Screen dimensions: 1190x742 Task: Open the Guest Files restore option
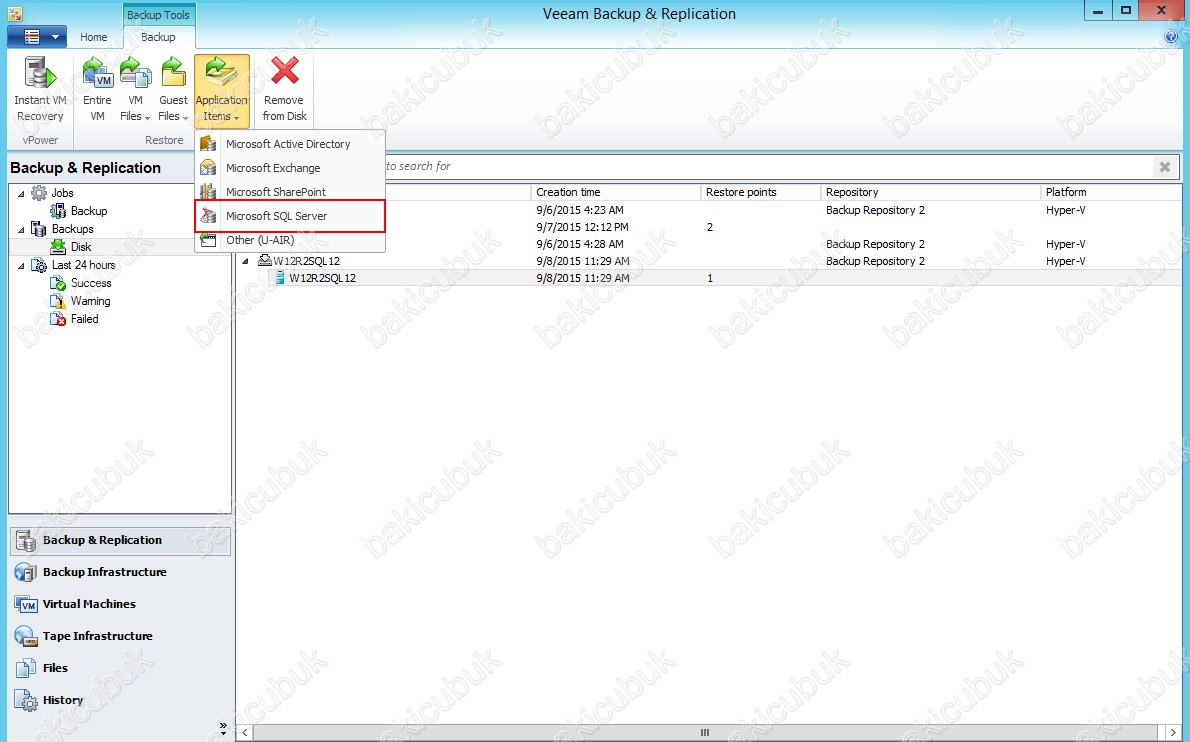(173, 89)
